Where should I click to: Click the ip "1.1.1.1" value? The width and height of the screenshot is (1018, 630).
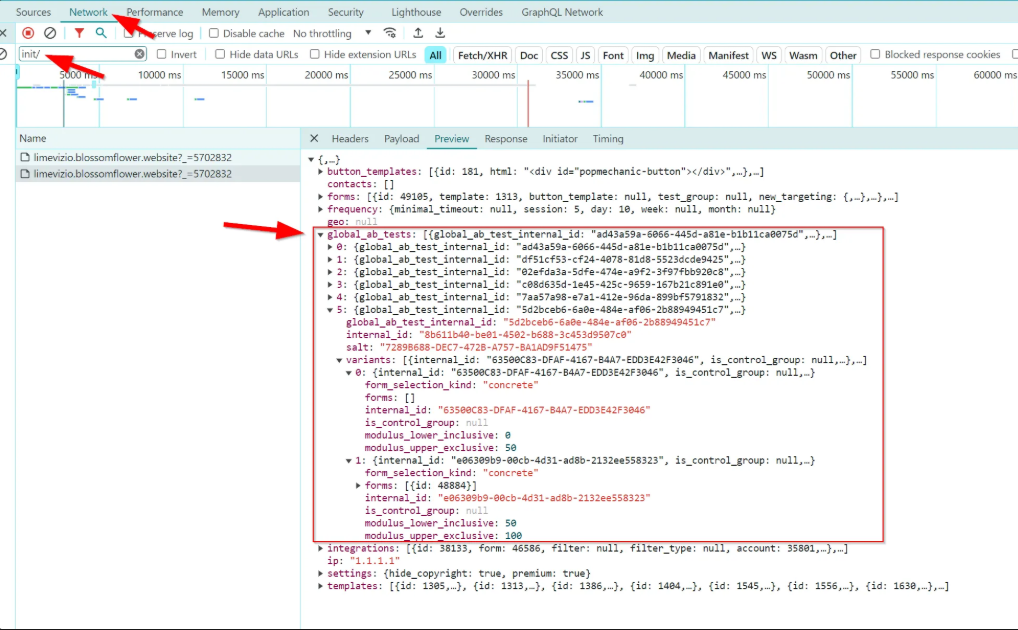(x=375, y=561)
